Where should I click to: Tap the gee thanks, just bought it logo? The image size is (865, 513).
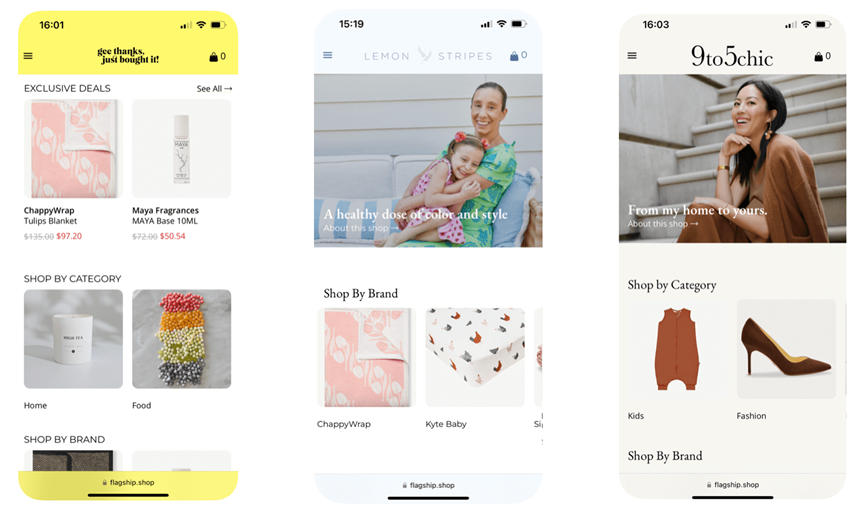pos(128,55)
